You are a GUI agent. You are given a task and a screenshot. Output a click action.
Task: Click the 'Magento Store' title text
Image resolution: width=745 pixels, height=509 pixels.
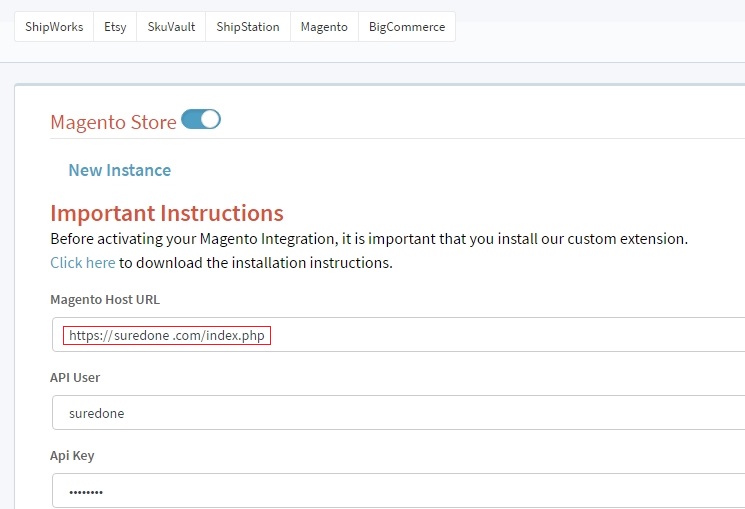point(113,122)
